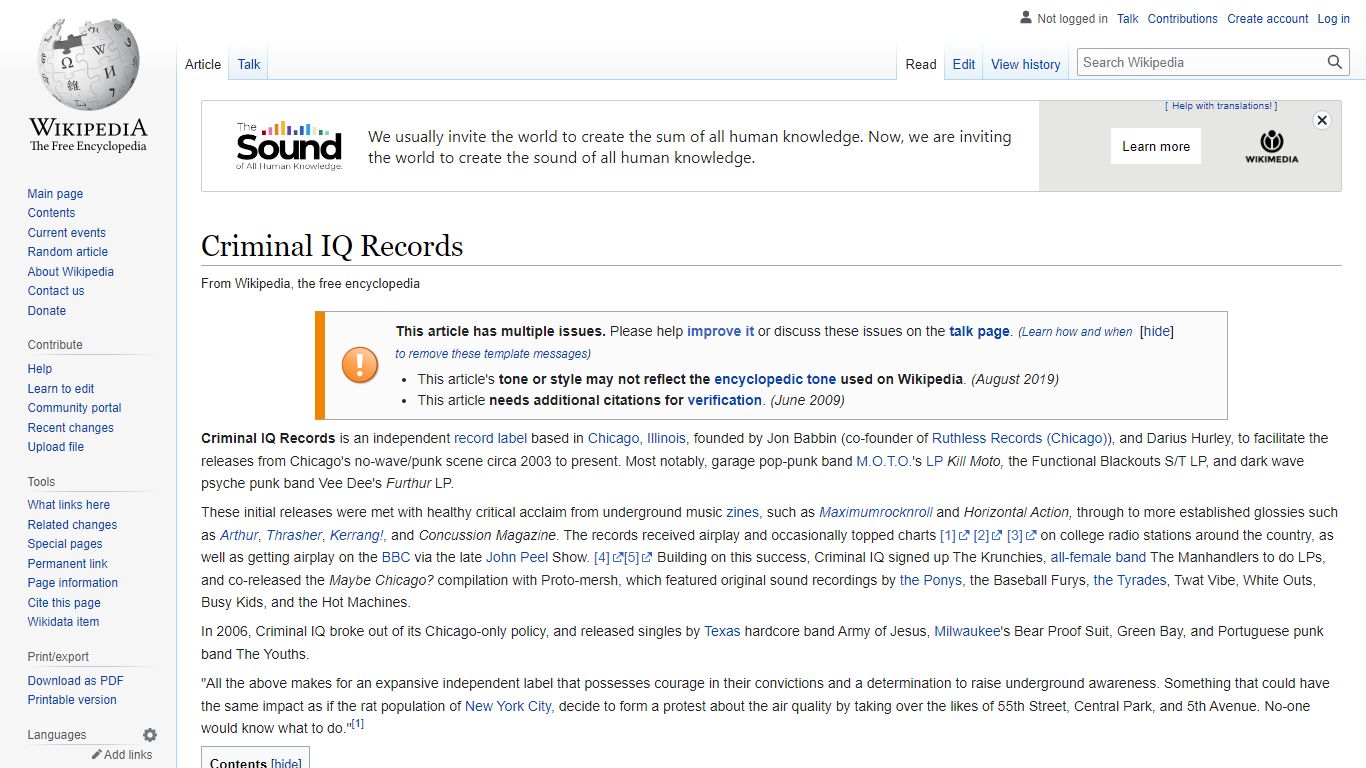Follow reference superscript [1] after the quote
This screenshot has width=1366, height=768.
click(x=357, y=724)
